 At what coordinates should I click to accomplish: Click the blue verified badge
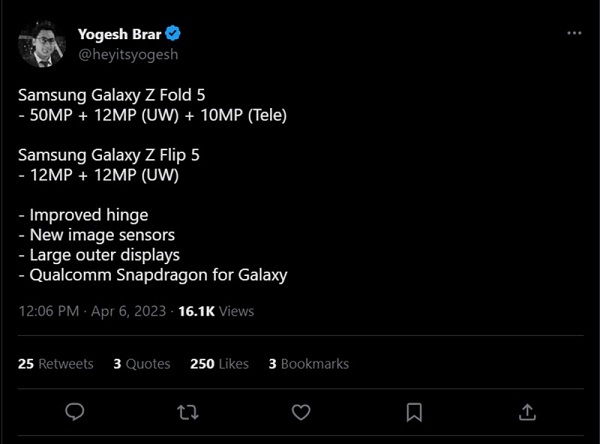pyautogui.click(x=174, y=34)
